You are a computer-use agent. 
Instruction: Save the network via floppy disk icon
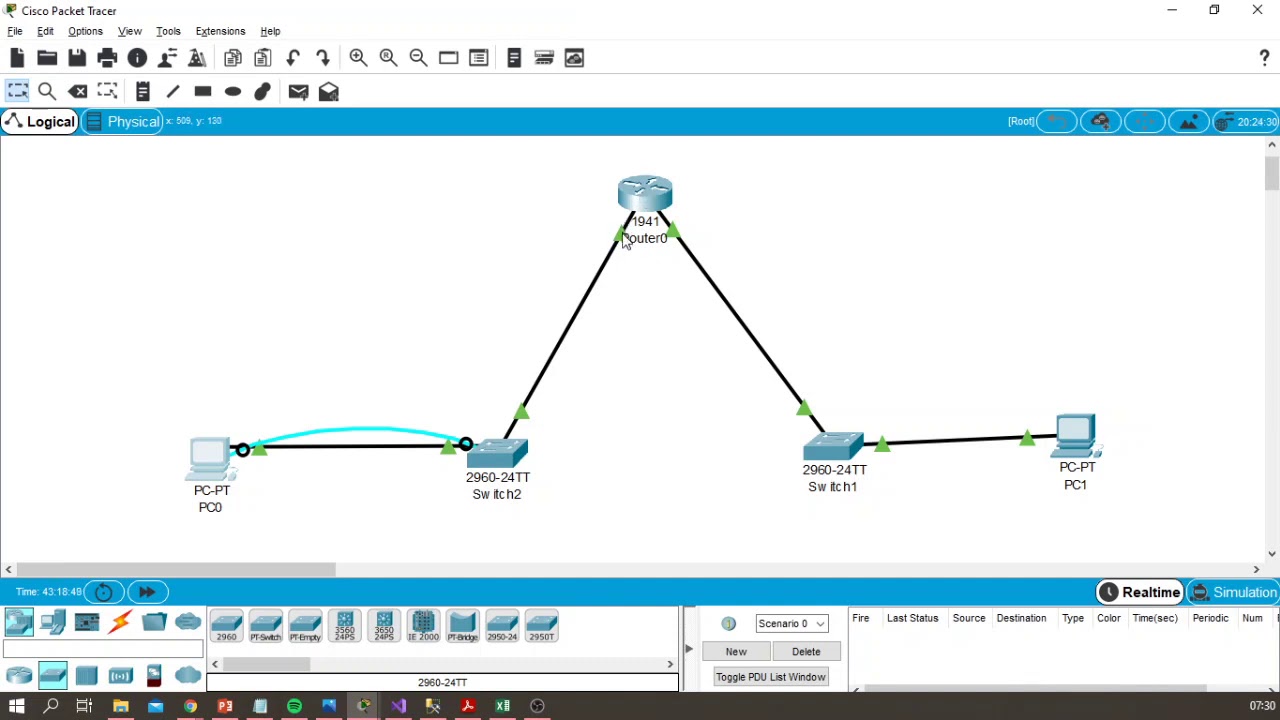[77, 58]
